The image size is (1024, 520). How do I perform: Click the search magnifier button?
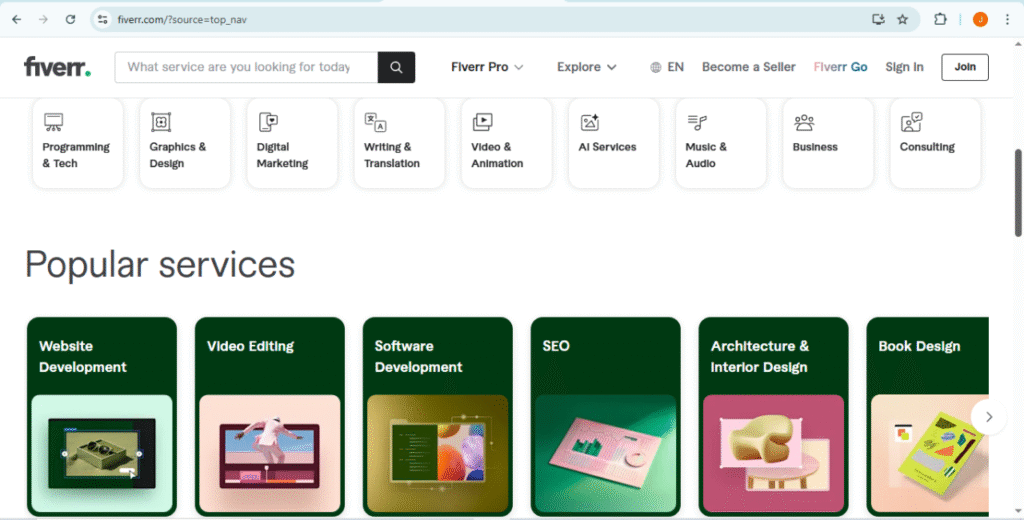pos(396,67)
